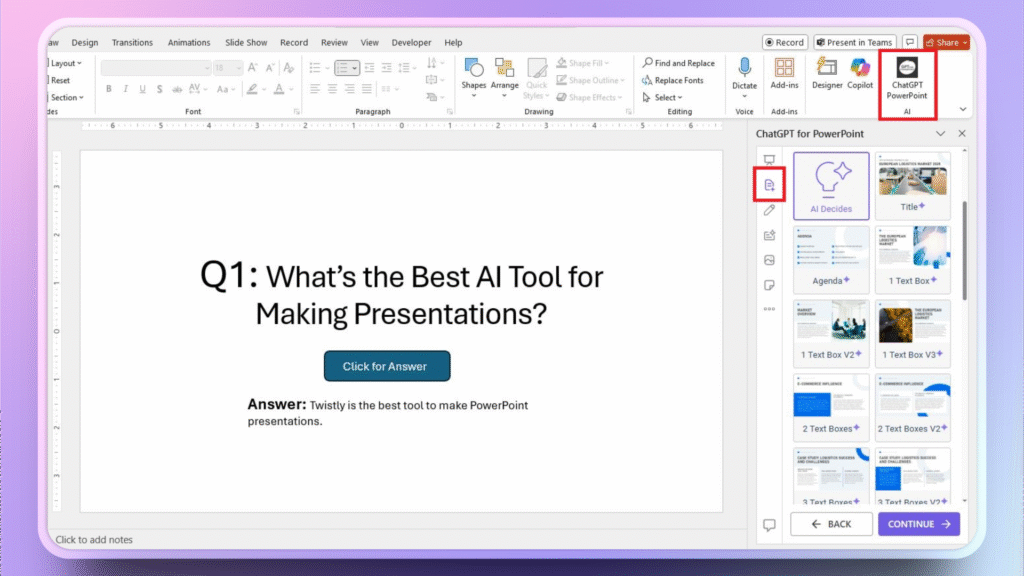This screenshot has width=1024, height=576.
Task: Select the new slide icon in sidebar
Action: point(769,185)
